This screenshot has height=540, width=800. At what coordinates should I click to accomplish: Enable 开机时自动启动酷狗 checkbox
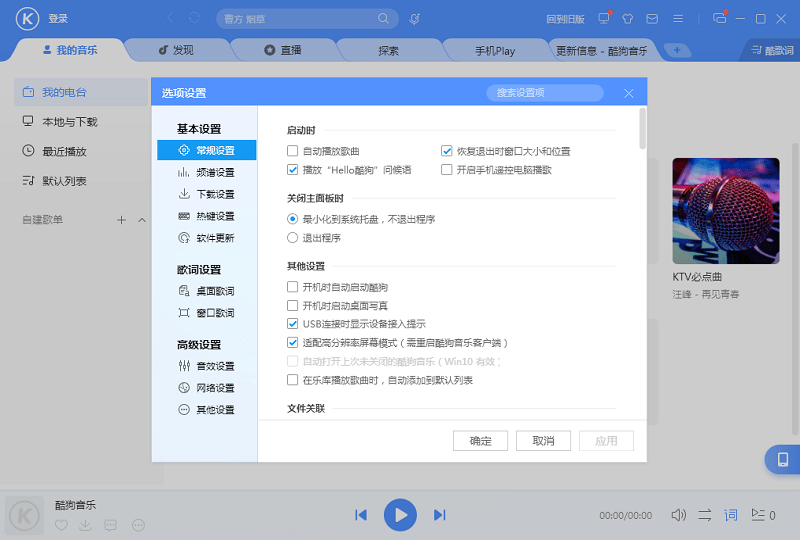(x=292, y=287)
